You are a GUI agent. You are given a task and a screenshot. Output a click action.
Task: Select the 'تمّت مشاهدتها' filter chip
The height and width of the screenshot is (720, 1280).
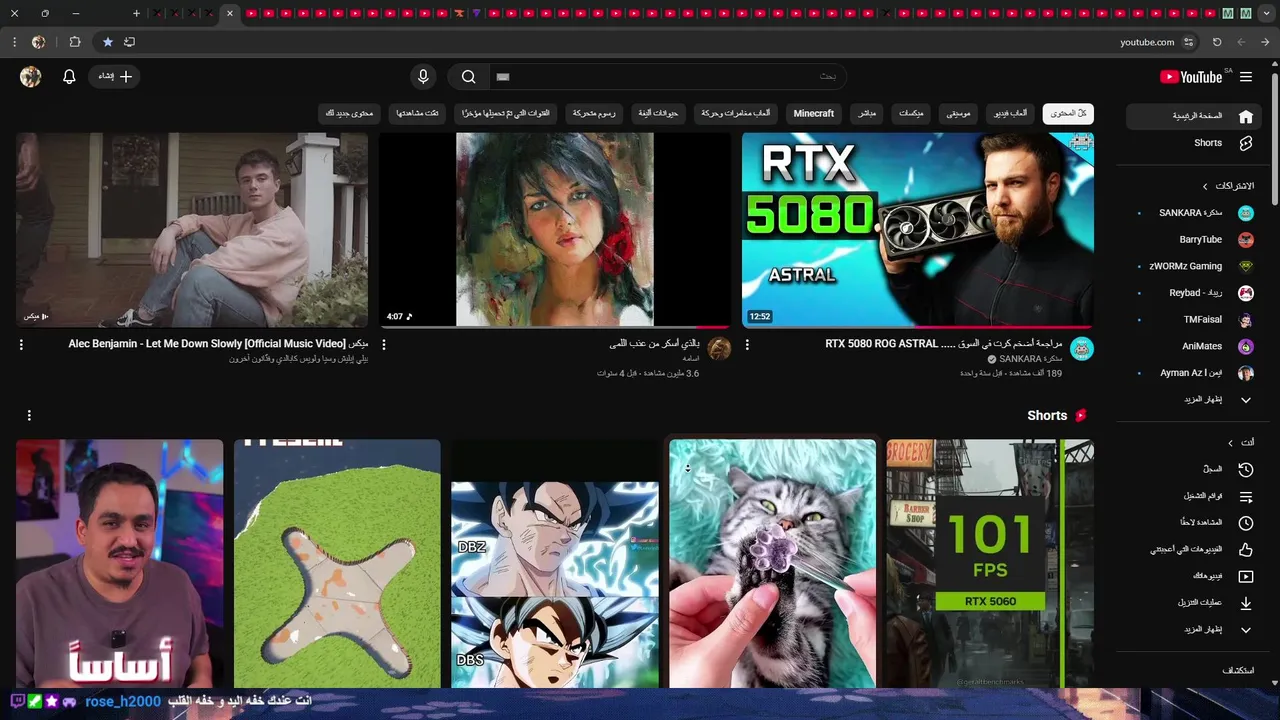coord(418,114)
